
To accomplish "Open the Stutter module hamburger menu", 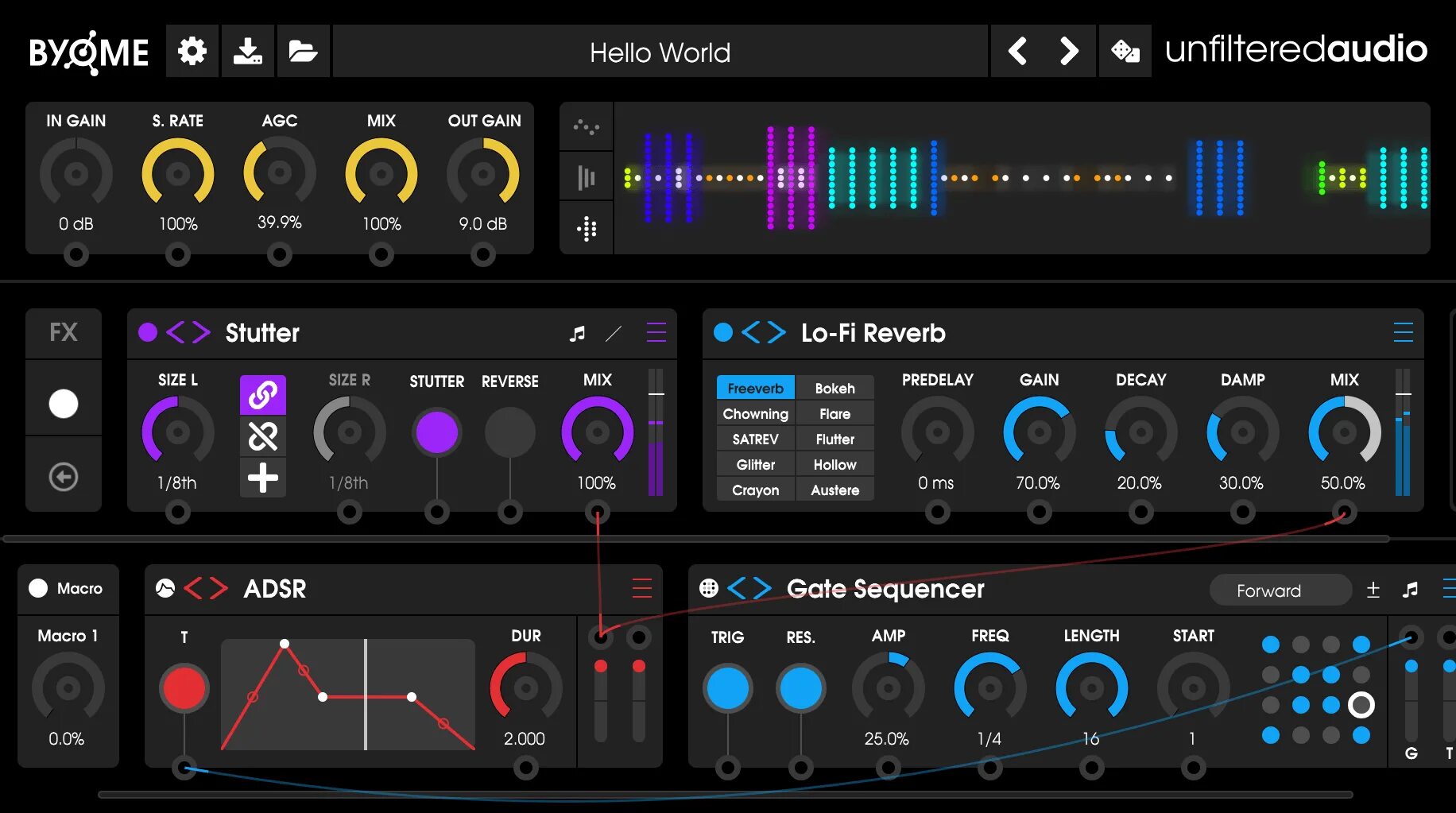I will coord(656,332).
